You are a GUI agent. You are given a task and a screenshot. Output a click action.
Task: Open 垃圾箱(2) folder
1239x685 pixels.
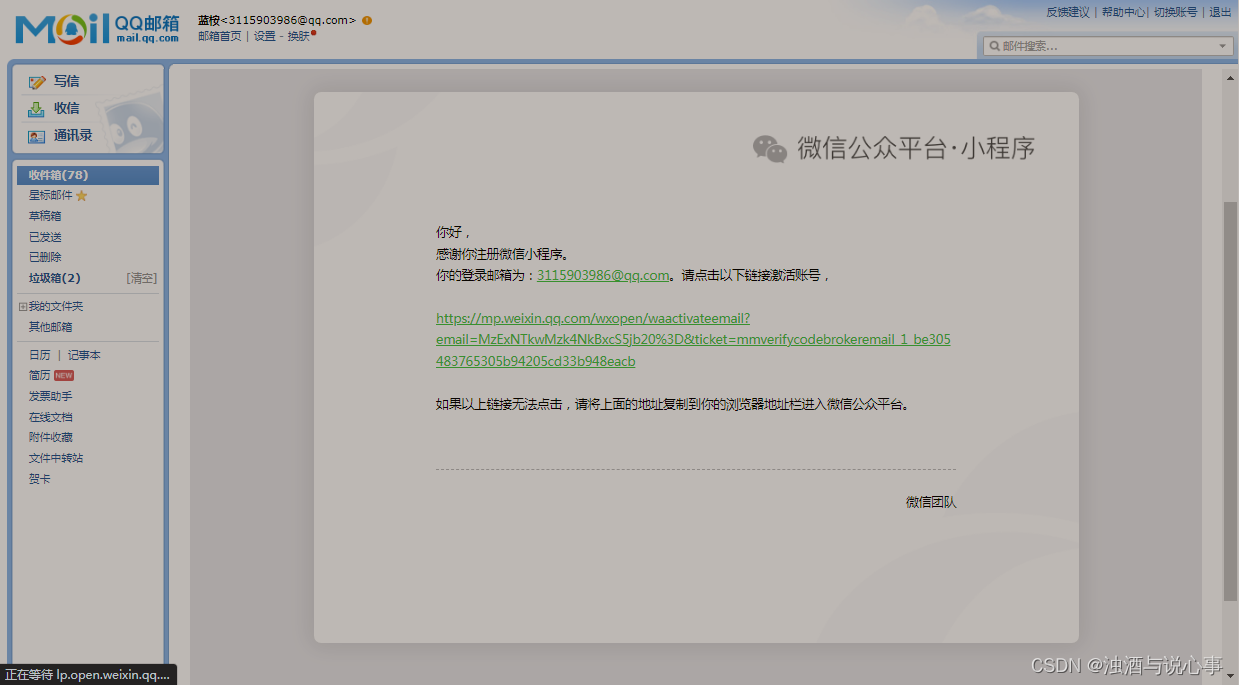(x=55, y=278)
